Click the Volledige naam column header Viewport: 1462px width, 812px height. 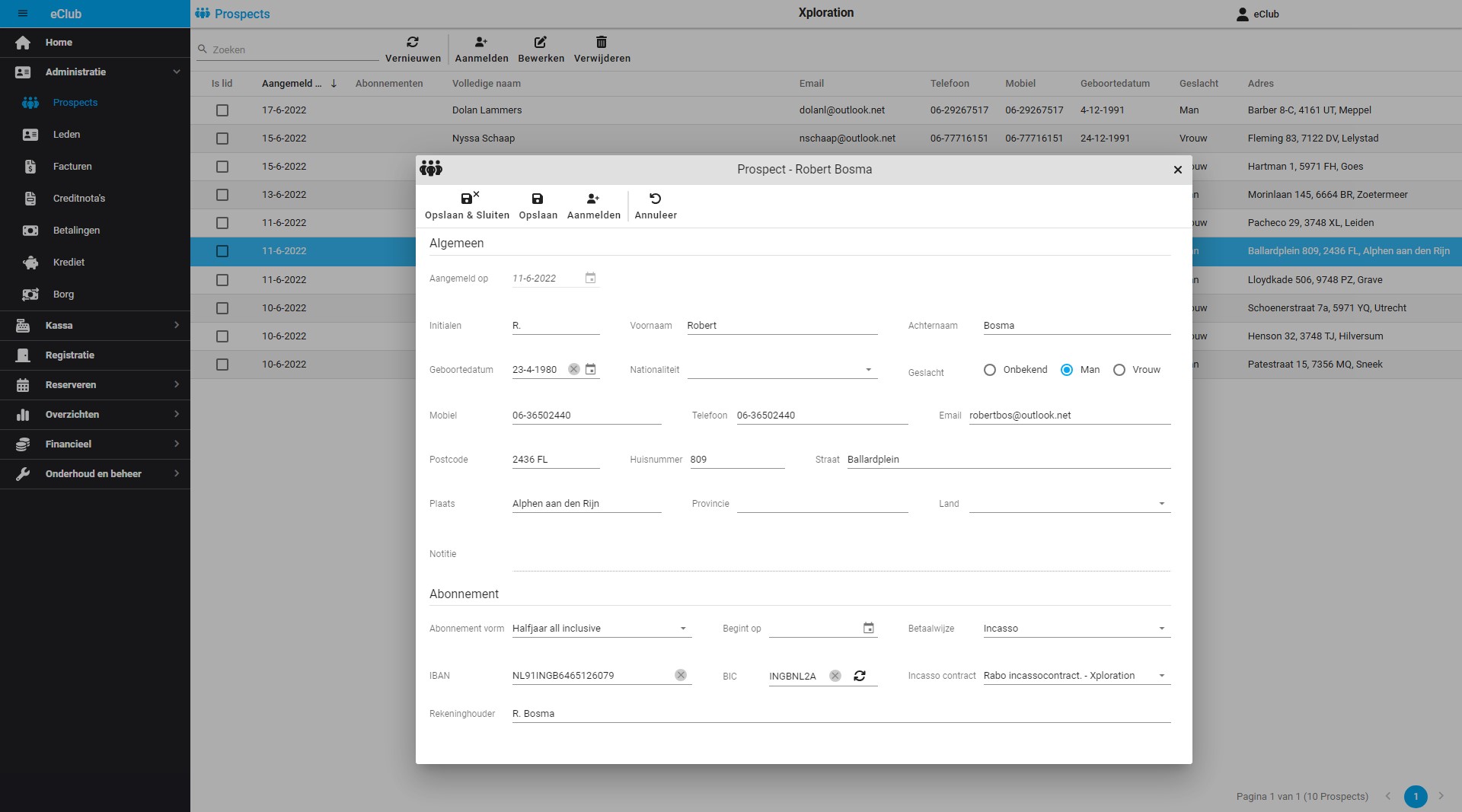click(487, 84)
